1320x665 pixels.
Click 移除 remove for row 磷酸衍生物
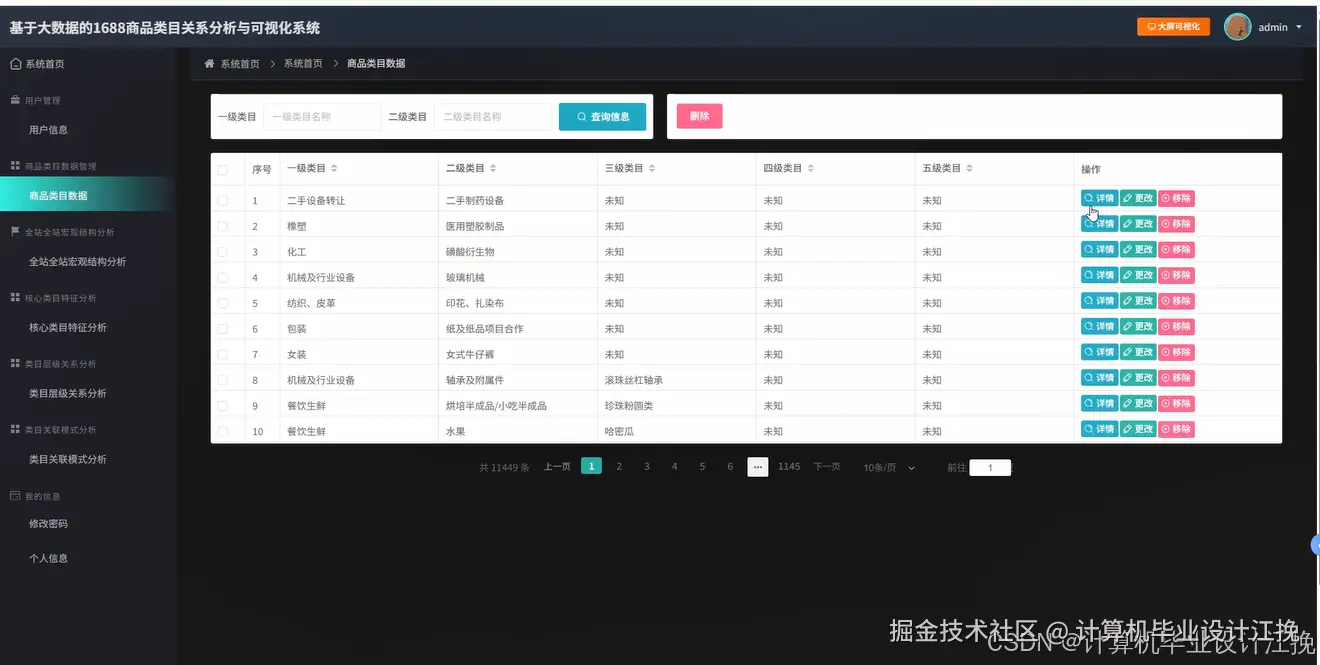point(1176,249)
